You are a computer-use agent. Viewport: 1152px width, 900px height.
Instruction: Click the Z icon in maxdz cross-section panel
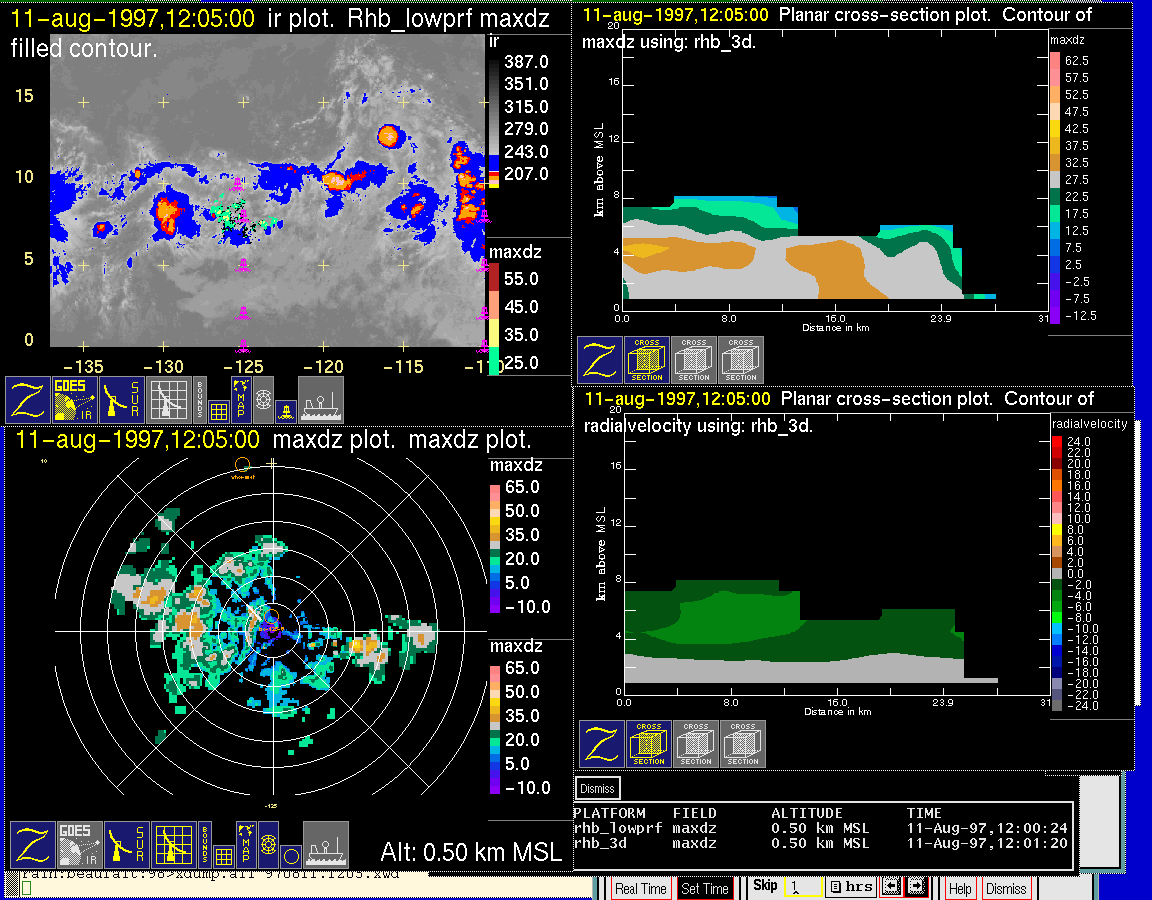599,360
